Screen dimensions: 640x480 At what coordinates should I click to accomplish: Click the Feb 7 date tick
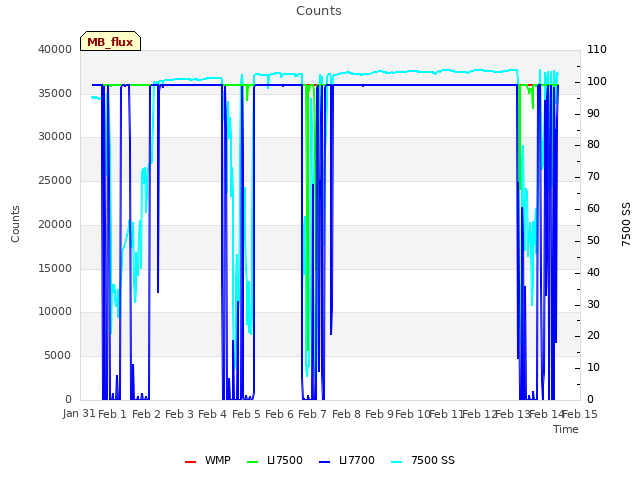[x=312, y=414]
